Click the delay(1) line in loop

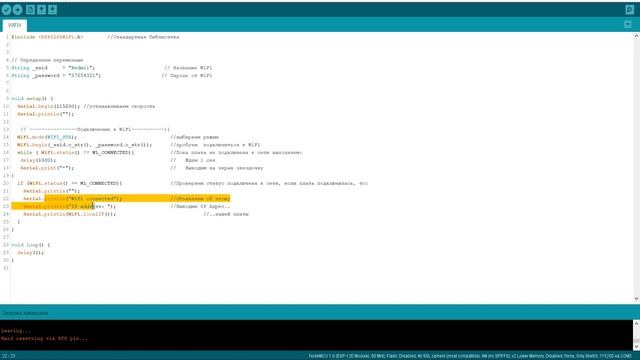[x=31, y=253]
